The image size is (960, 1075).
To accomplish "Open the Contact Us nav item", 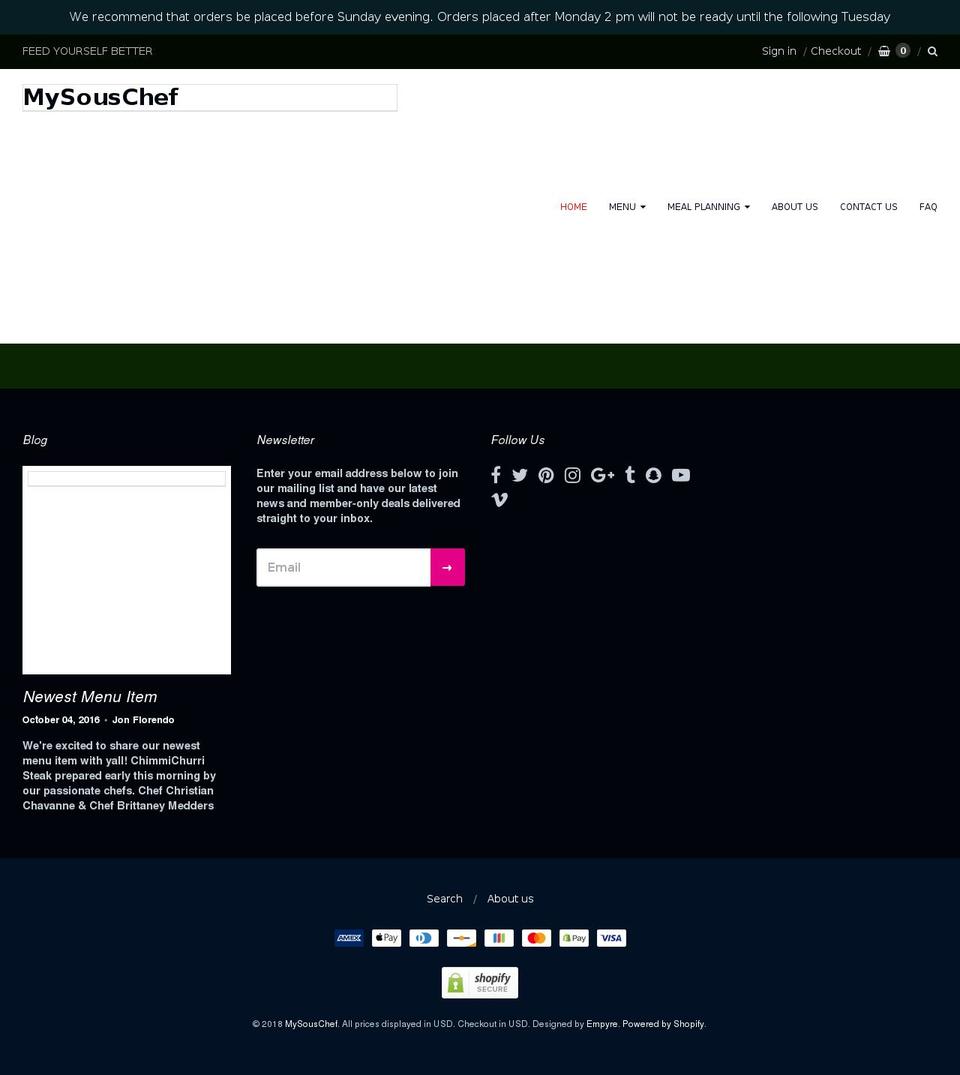I will [x=868, y=206].
